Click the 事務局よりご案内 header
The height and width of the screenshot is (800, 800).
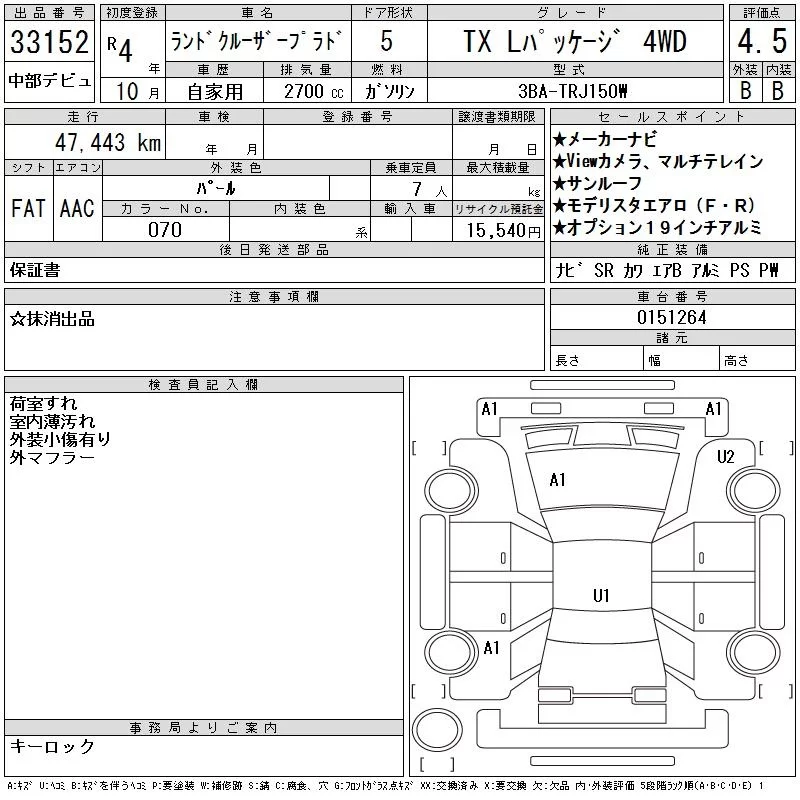[203, 728]
